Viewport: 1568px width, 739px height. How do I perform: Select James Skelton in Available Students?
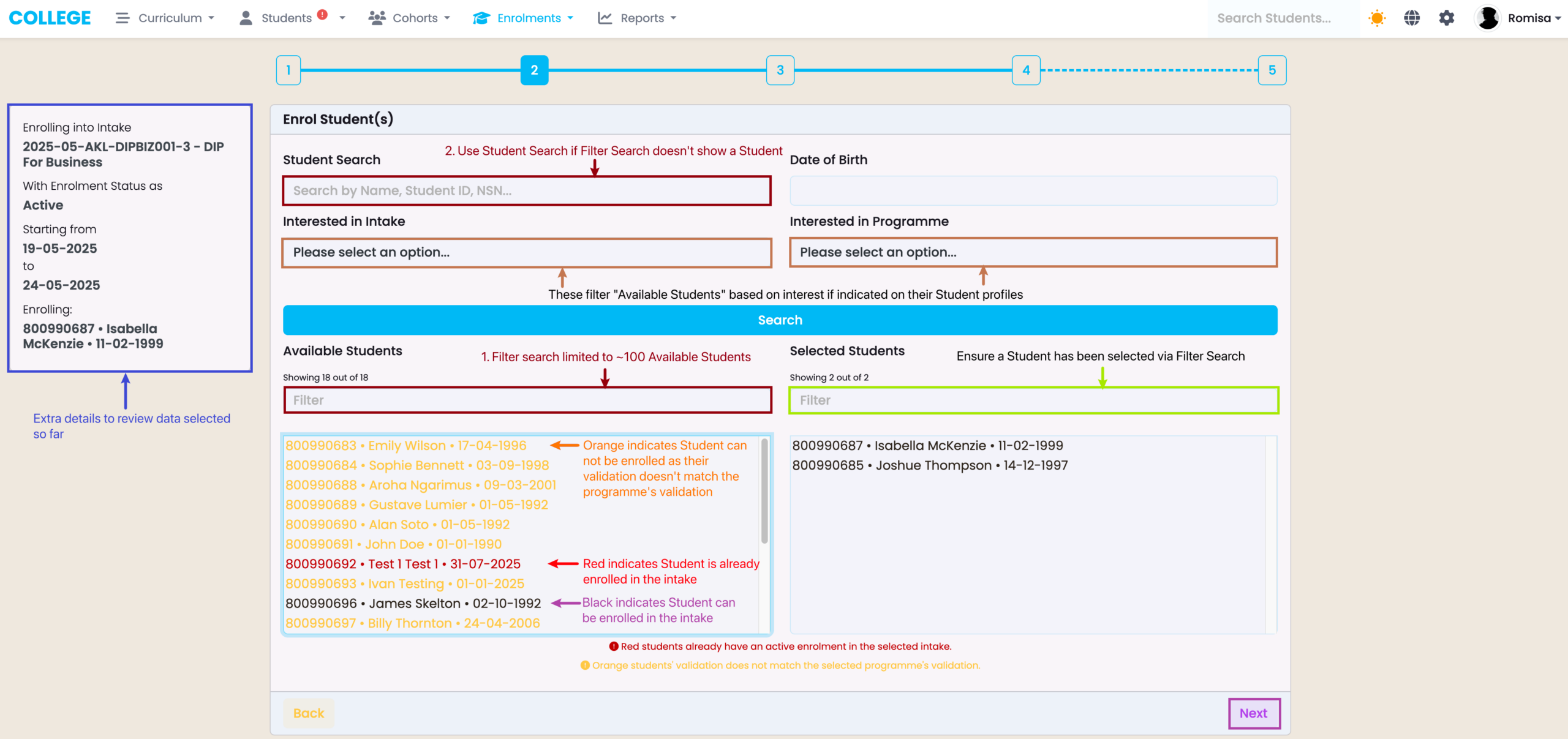click(x=413, y=604)
